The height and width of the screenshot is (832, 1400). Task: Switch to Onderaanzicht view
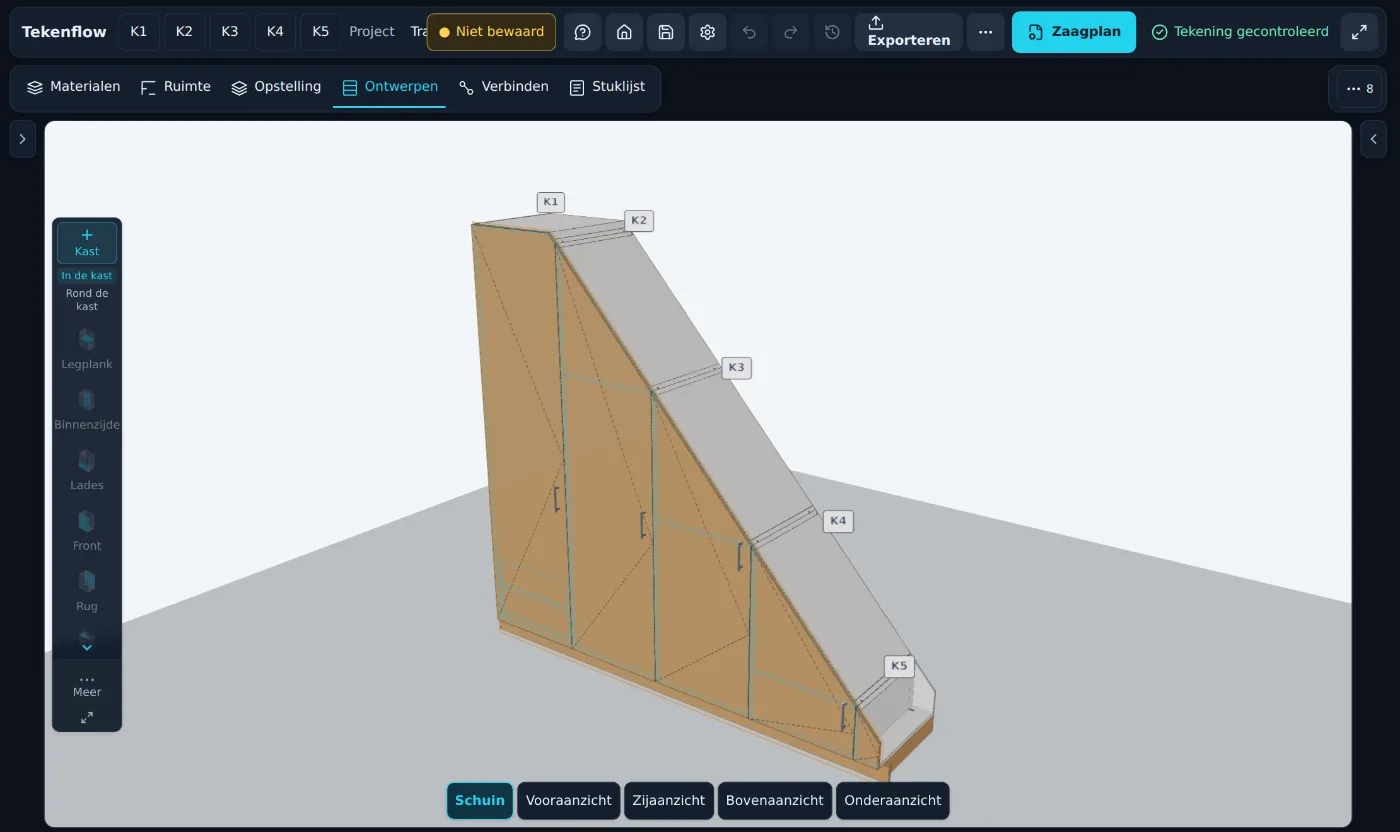[x=893, y=800]
